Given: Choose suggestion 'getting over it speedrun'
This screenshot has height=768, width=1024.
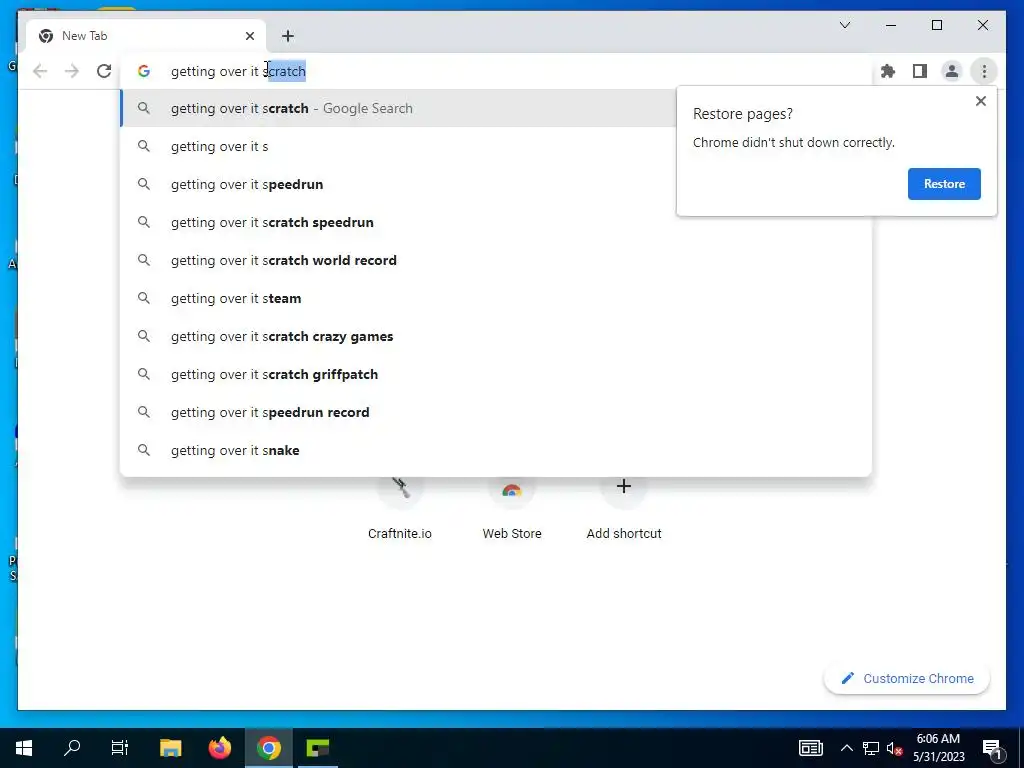Looking at the screenshot, I should tap(398, 184).
